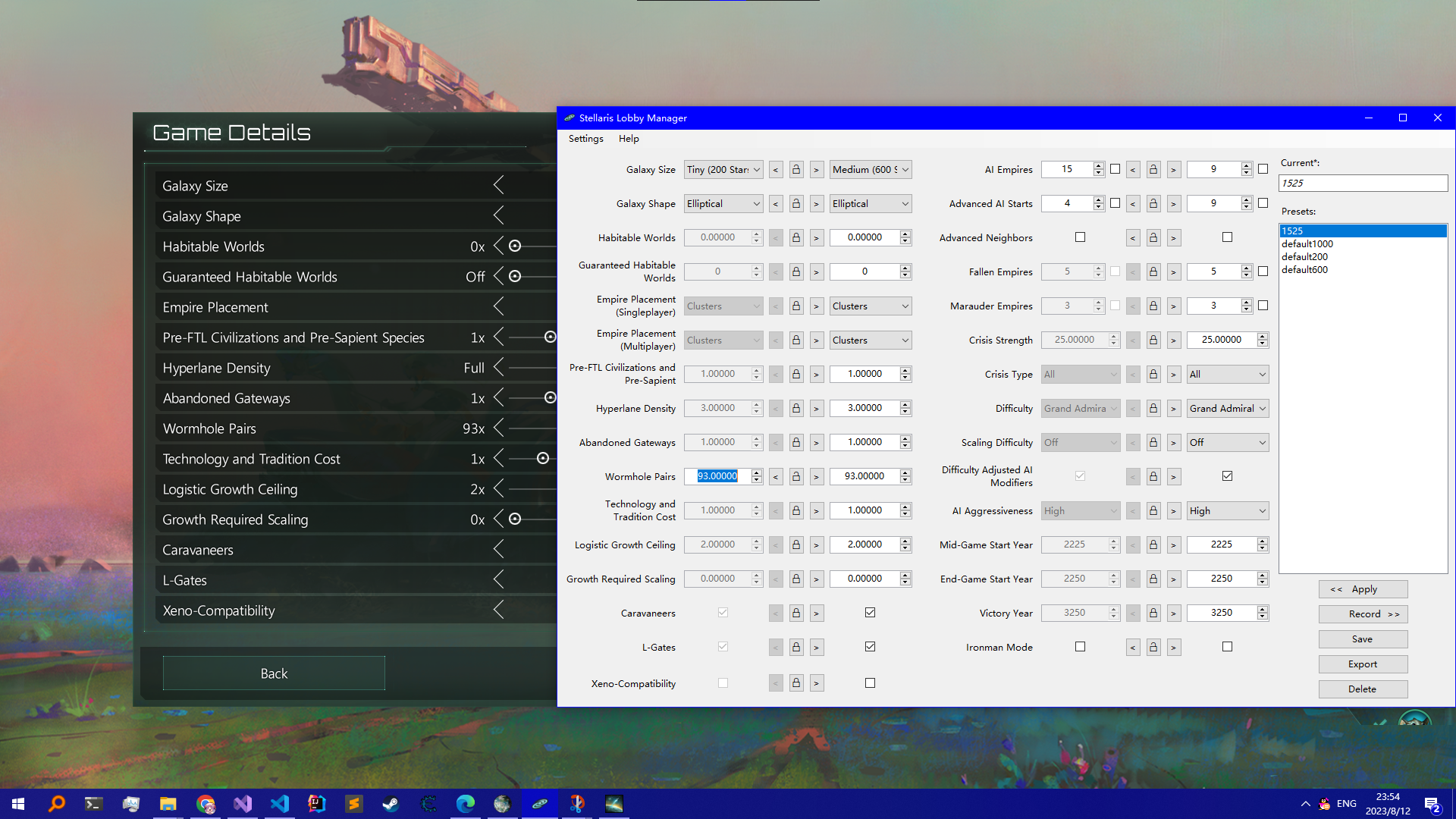Screen dimensions: 1456x819
Task: Click the Export button
Action: (1363, 664)
